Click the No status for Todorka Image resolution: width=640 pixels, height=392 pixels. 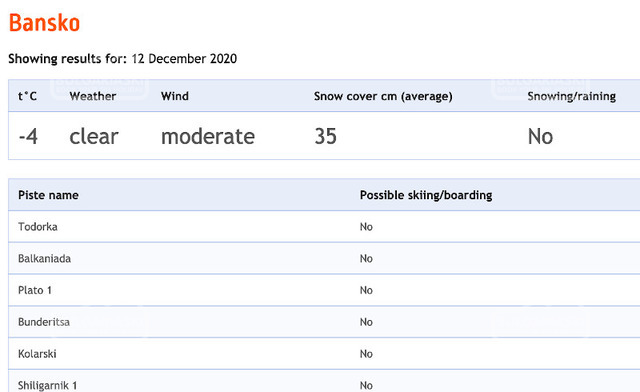coord(366,227)
